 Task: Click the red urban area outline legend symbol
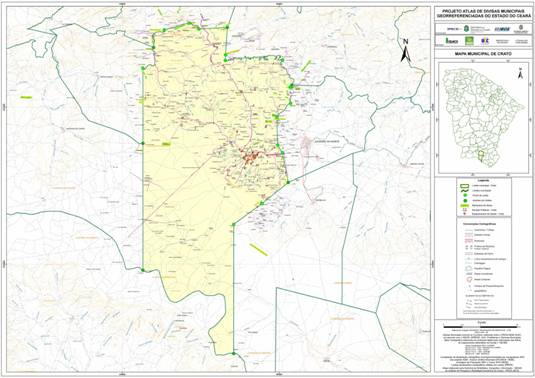tap(469, 279)
